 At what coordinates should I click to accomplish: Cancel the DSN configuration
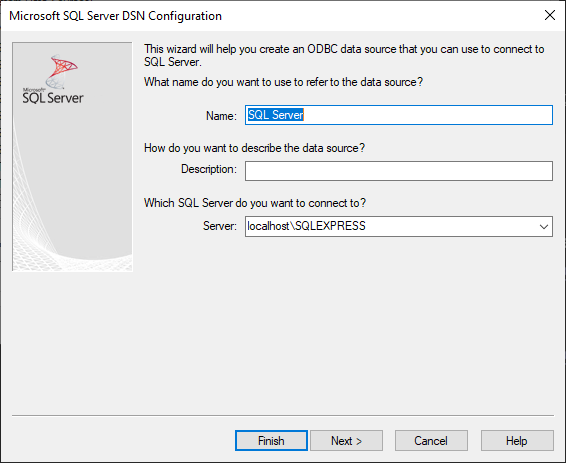tap(431, 440)
